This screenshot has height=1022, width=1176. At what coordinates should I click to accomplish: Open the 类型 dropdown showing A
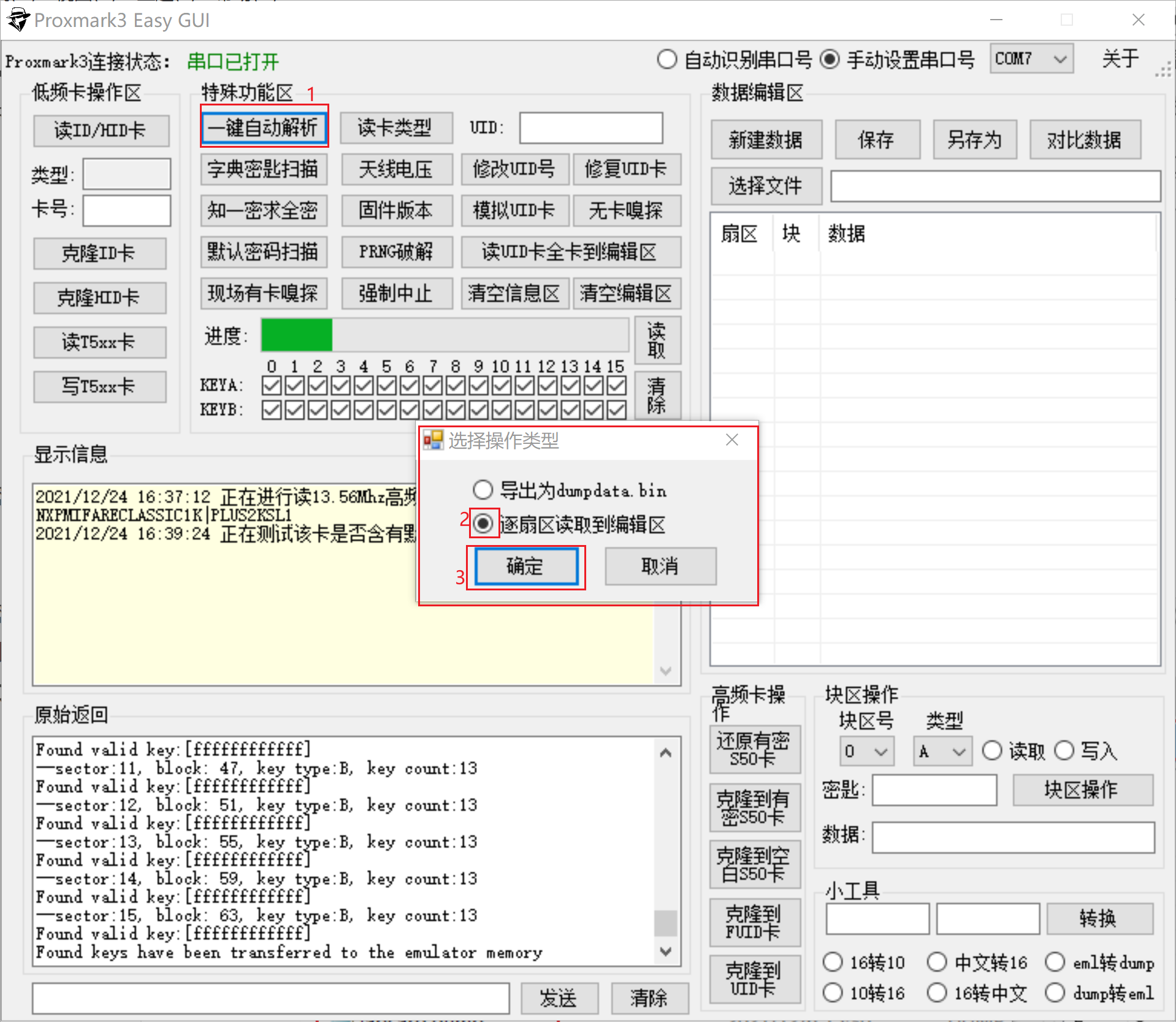coord(942,751)
